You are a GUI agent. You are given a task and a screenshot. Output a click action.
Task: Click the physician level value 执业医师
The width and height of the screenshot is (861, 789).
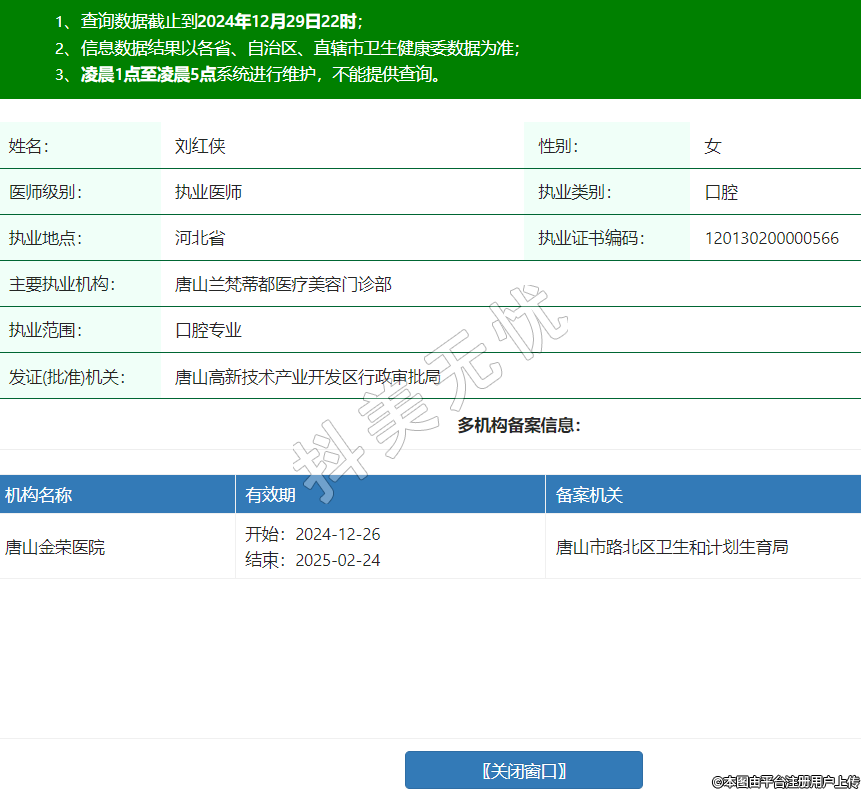coord(208,192)
